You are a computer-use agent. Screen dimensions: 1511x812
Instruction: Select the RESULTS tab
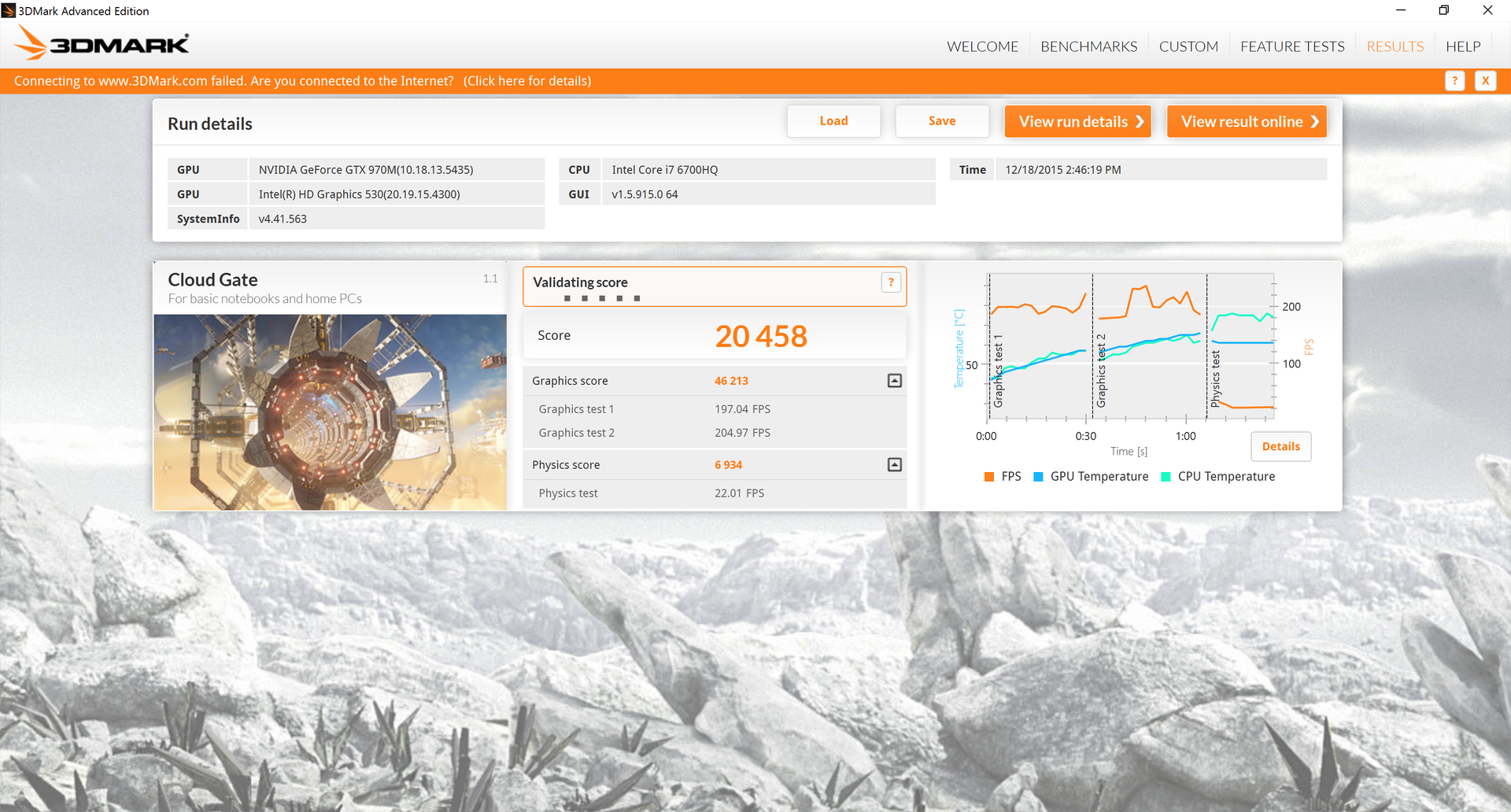click(1395, 46)
